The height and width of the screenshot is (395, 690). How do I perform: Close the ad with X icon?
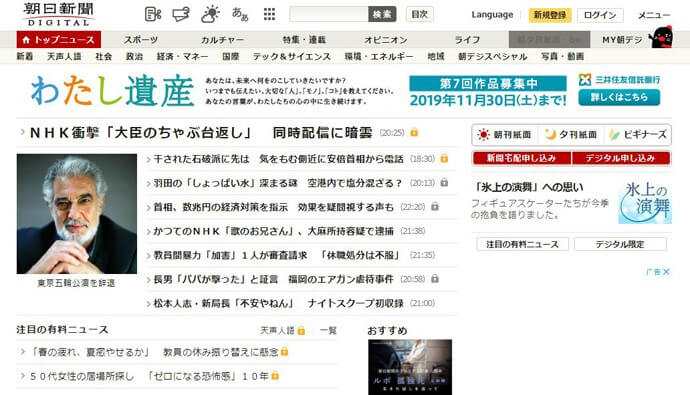(x=666, y=272)
